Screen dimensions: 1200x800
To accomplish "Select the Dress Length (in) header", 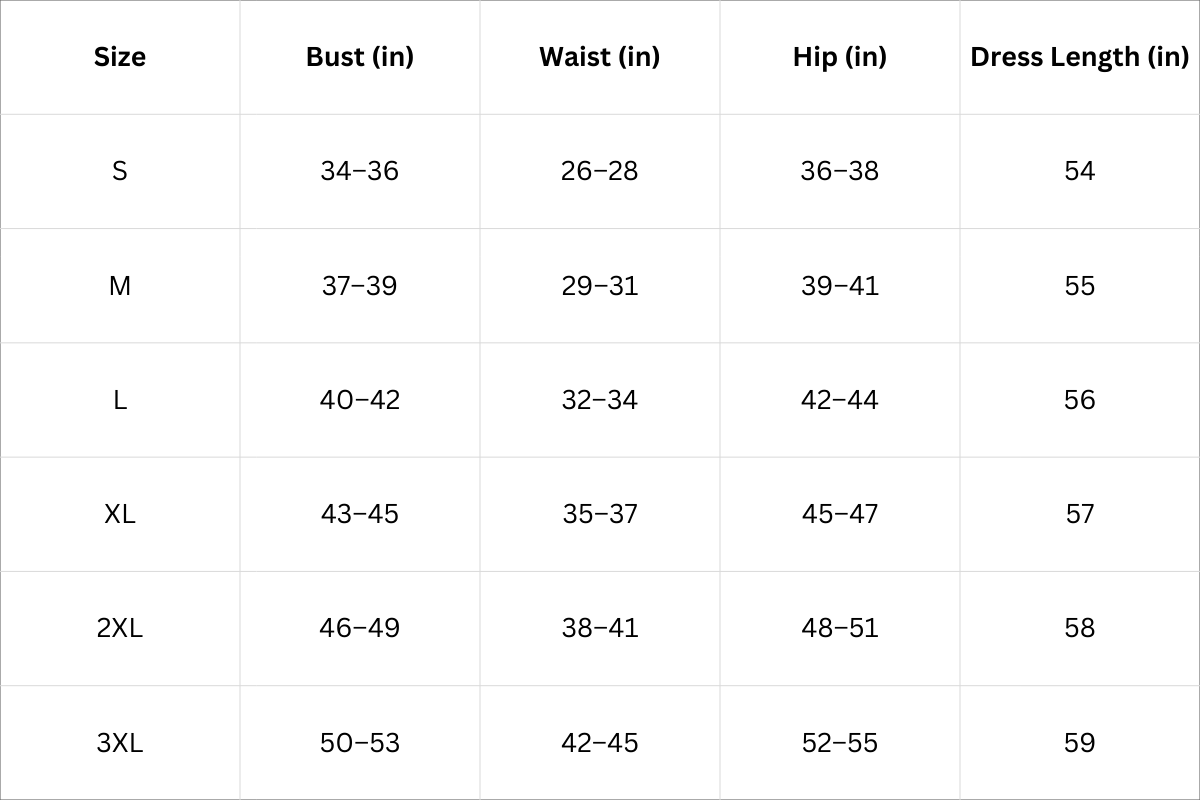I will point(1080,57).
